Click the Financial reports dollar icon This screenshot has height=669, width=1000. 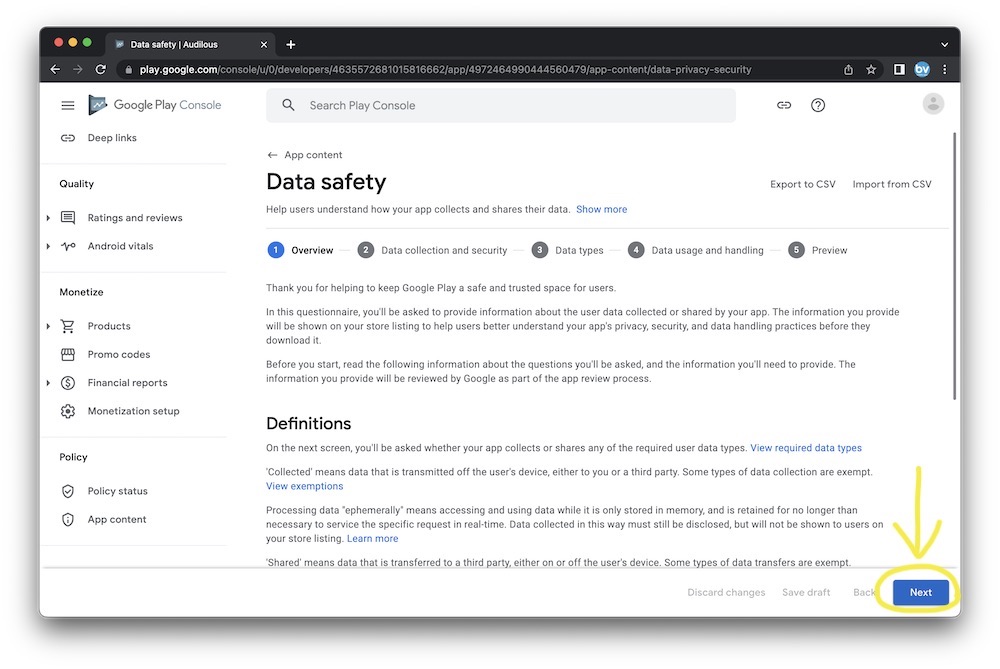point(68,383)
